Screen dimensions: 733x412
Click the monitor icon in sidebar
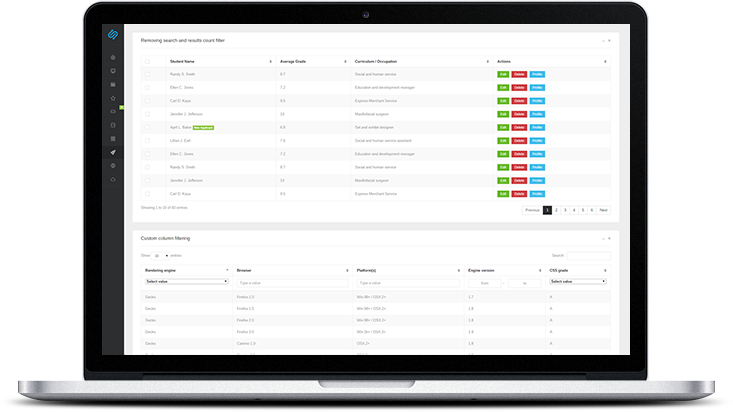(113, 71)
